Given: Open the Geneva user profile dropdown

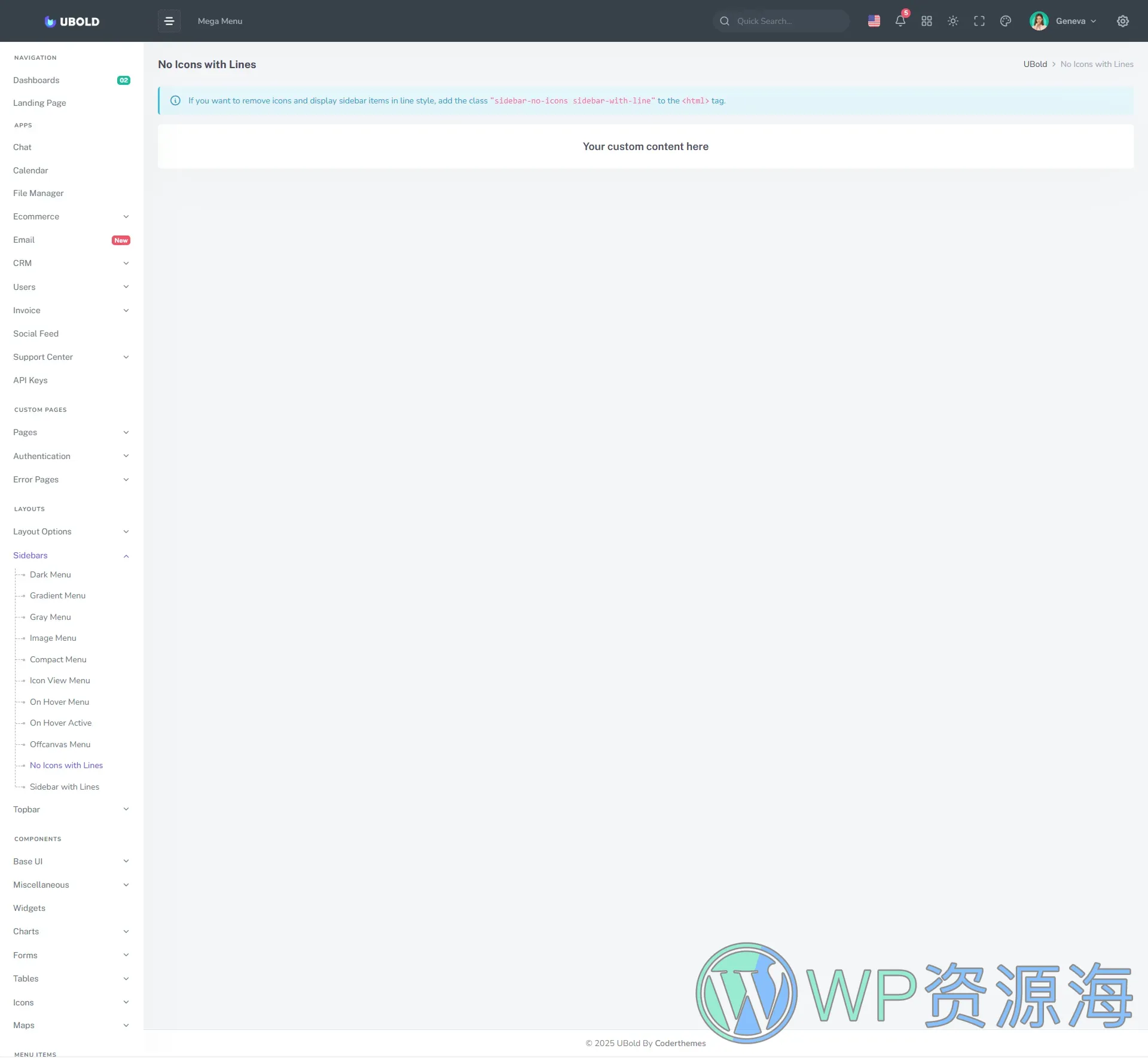Looking at the screenshot, I should [1063, 21].
